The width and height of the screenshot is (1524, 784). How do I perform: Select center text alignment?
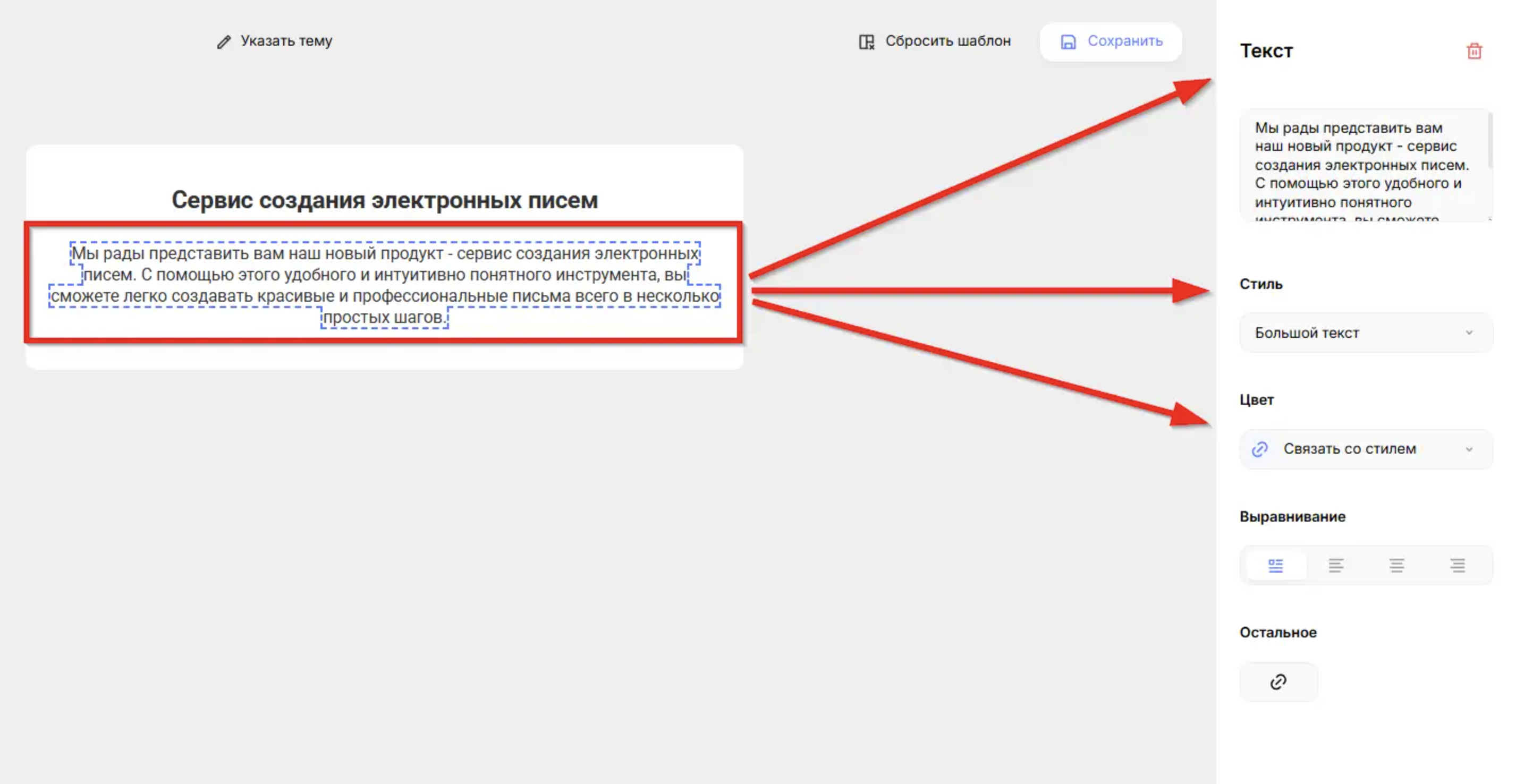[x=1396, y=566]
